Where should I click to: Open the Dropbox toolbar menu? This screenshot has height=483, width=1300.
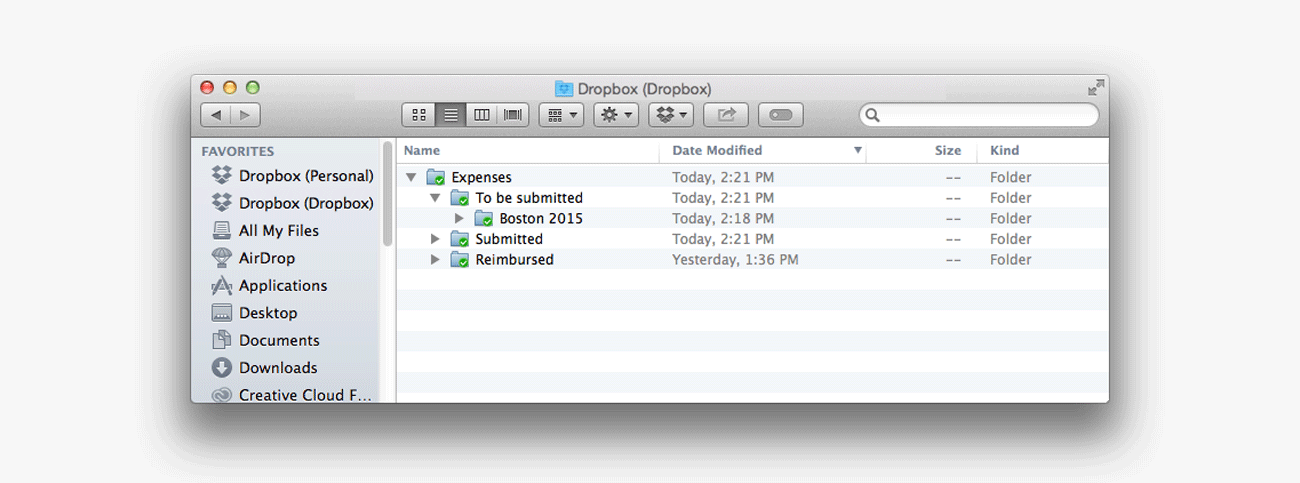click(671, 115)
